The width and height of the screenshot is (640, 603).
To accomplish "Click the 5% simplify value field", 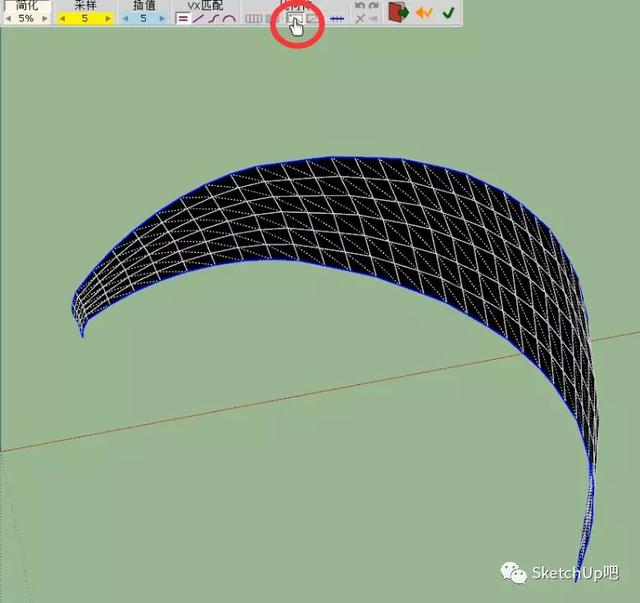I will click(26, 18).
